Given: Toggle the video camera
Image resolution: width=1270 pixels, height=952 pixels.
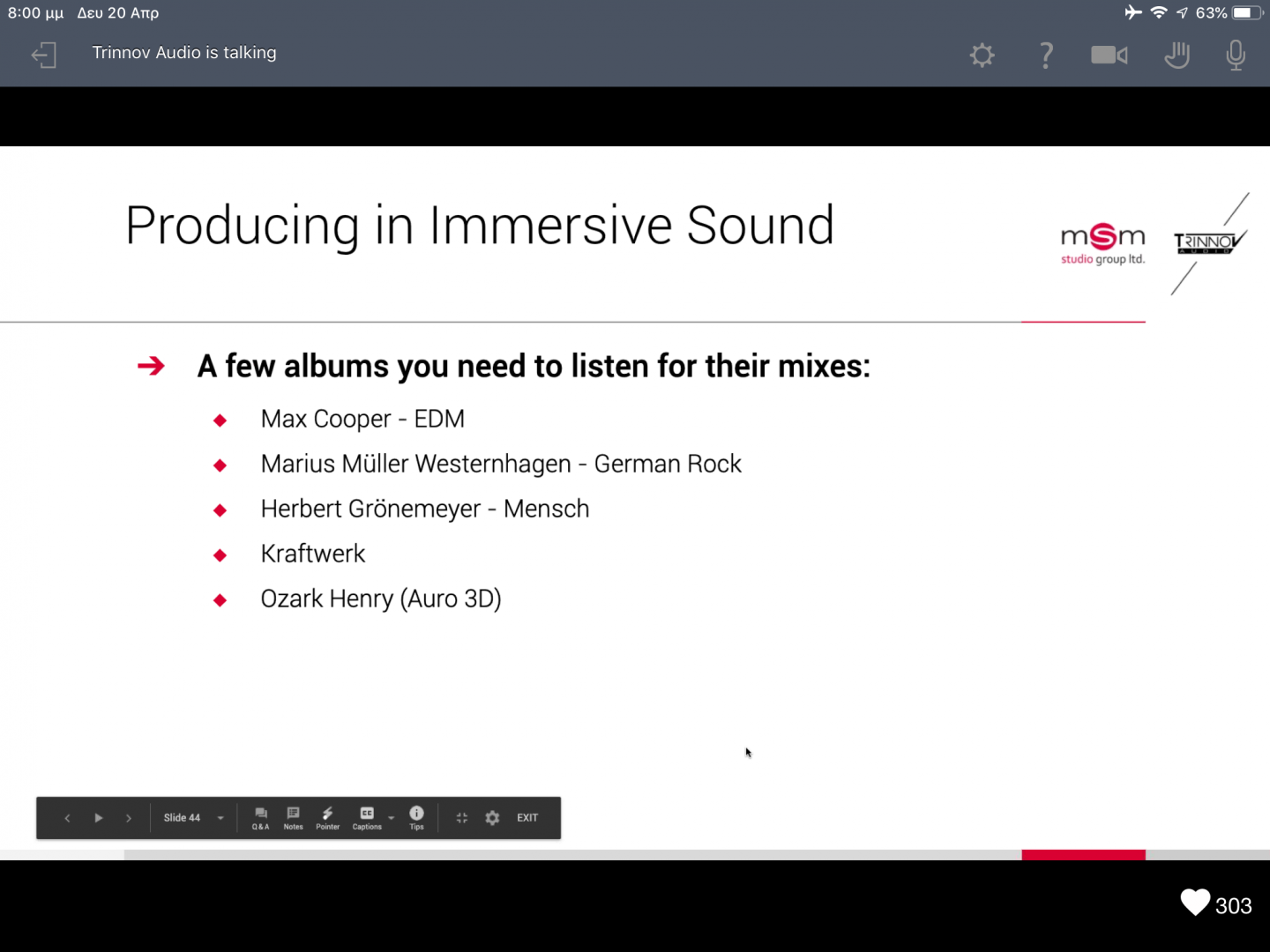Looking at the screenshot, I should coord(1109,56).
